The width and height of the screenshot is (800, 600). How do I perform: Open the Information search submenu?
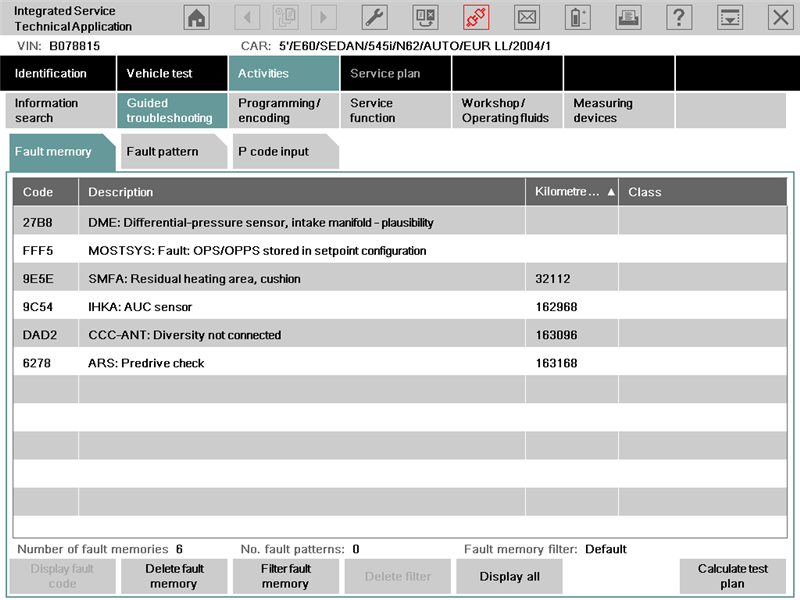[x=61, y=110]
